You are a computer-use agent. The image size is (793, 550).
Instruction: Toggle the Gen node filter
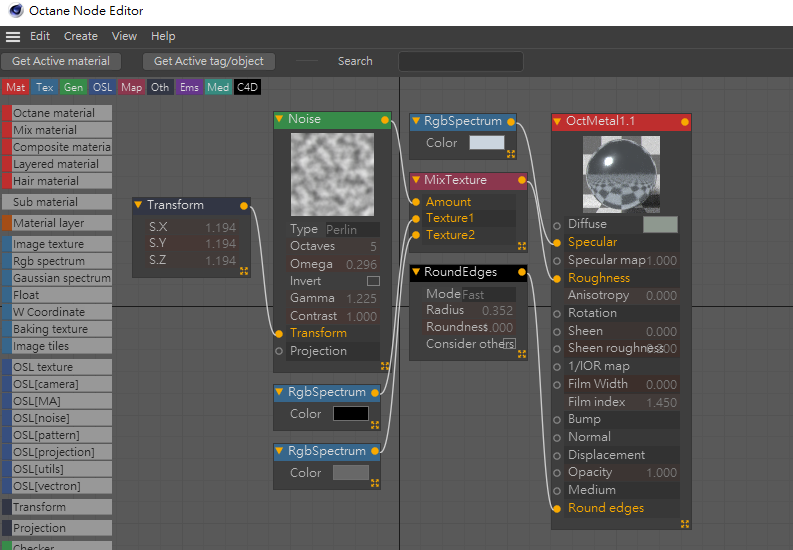[73, 87]
